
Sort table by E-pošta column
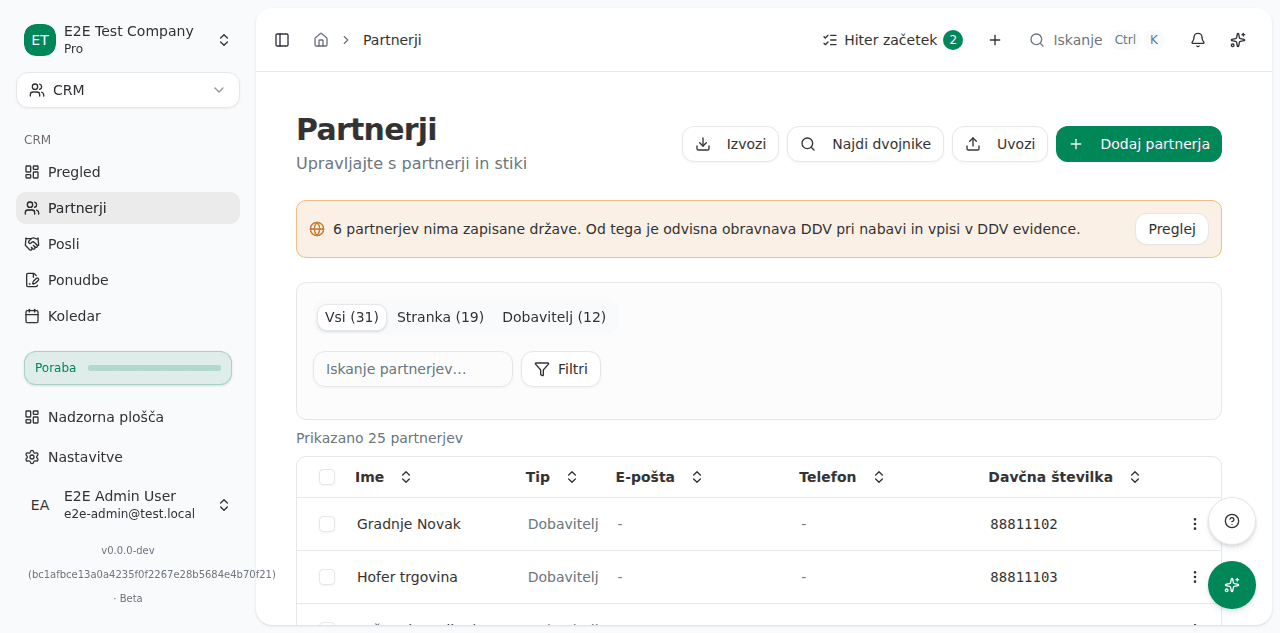pos(659,477)
